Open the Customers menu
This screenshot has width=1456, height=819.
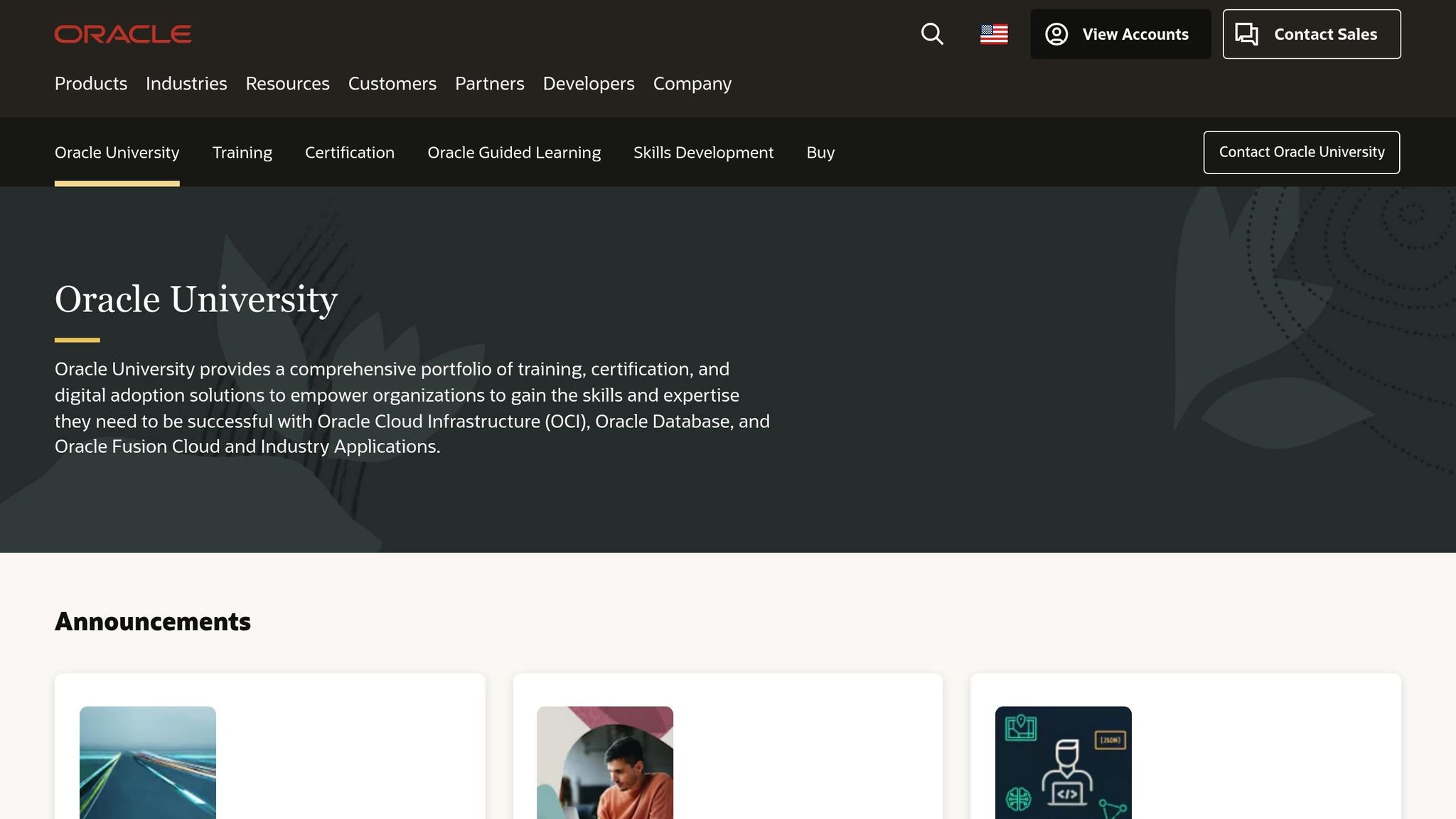tap(392, 84)
